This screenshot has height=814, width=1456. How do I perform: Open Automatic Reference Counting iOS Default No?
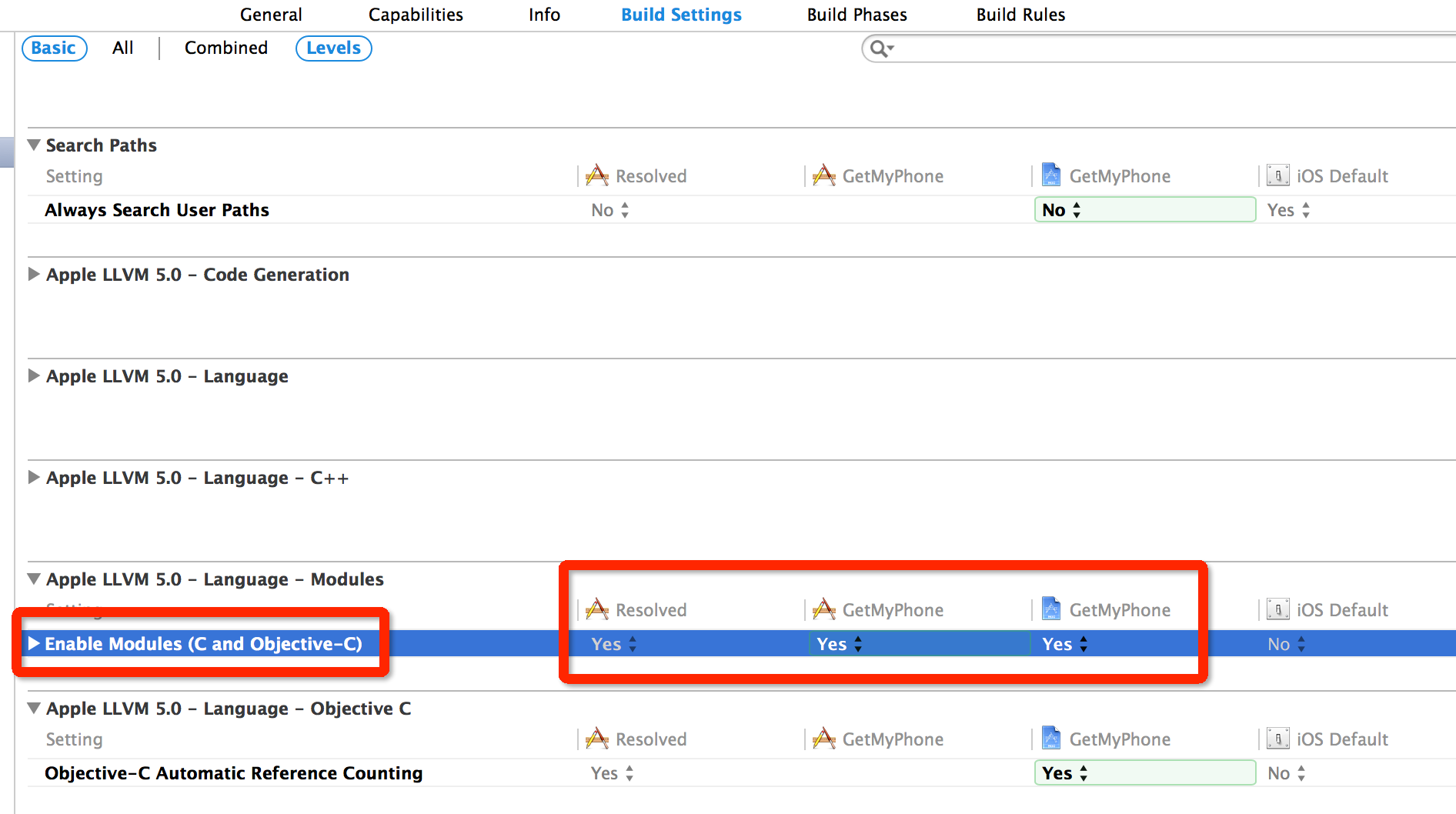pyautogui.click(x=1287, y=773)
